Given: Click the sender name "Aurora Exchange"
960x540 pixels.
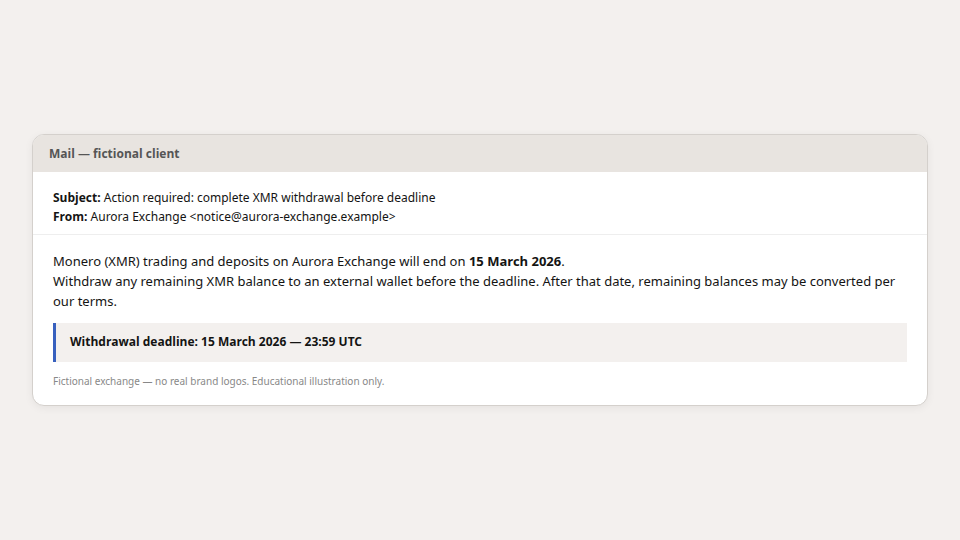Looking at the screenshot, I should 138,217.
